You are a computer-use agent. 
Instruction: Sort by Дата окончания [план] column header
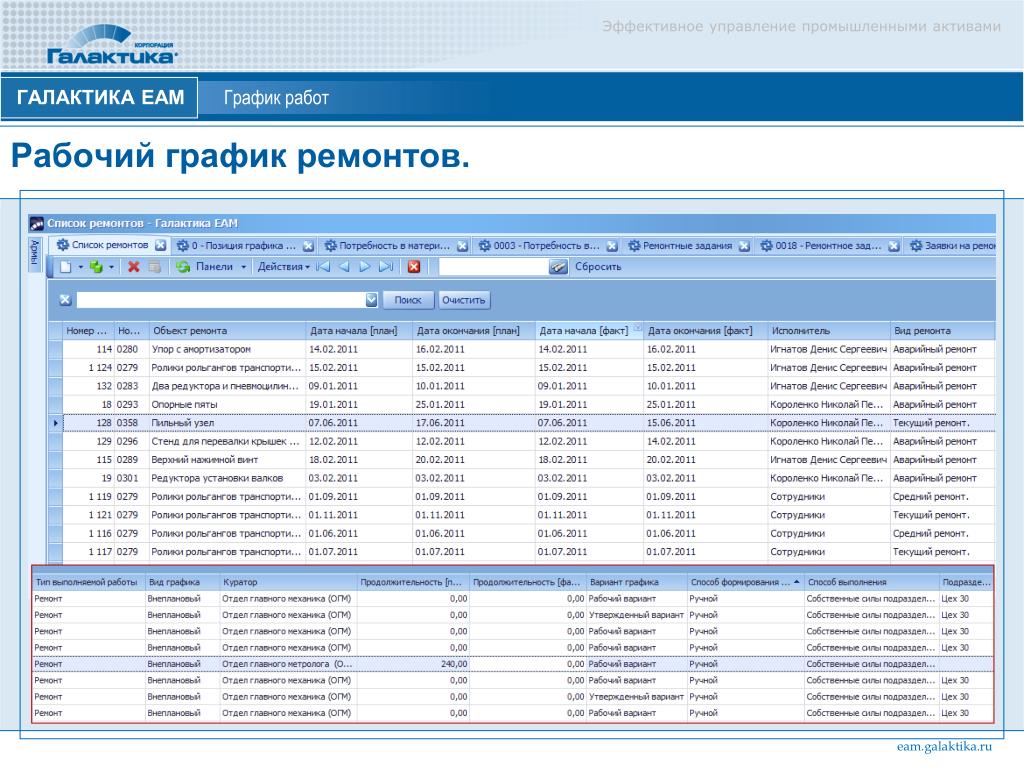click(x=473, y=330)
